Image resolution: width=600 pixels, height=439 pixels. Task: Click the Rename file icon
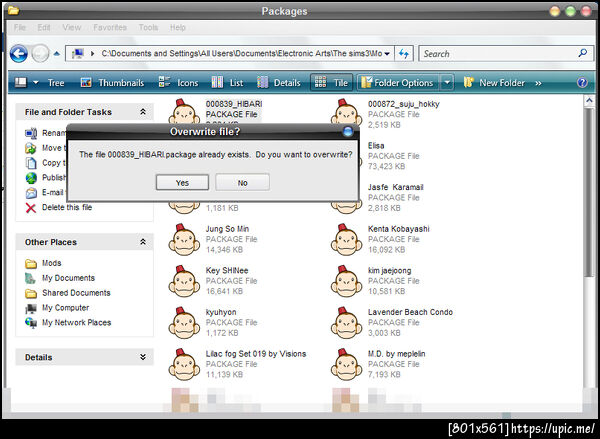pyautogui.click(x=31, y=133)
